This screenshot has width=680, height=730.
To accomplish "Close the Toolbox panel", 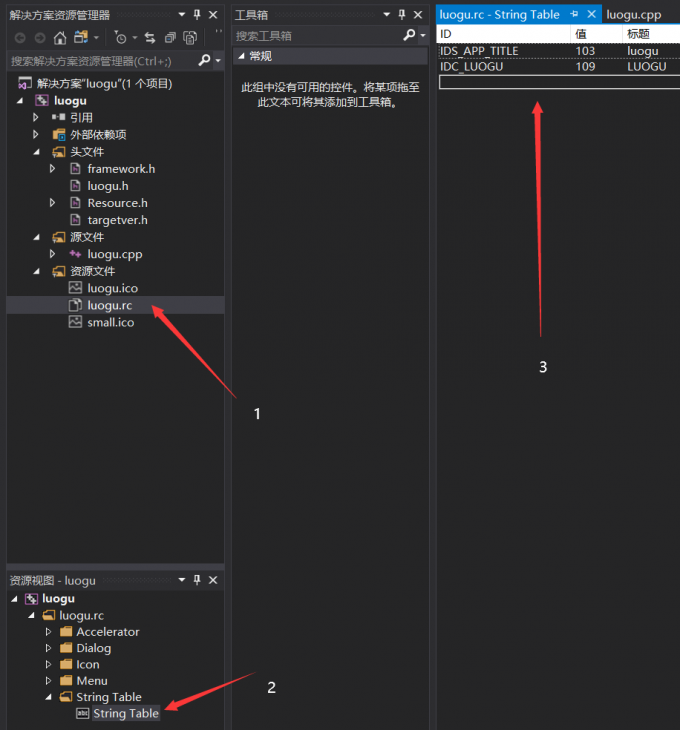I will 418,15.
